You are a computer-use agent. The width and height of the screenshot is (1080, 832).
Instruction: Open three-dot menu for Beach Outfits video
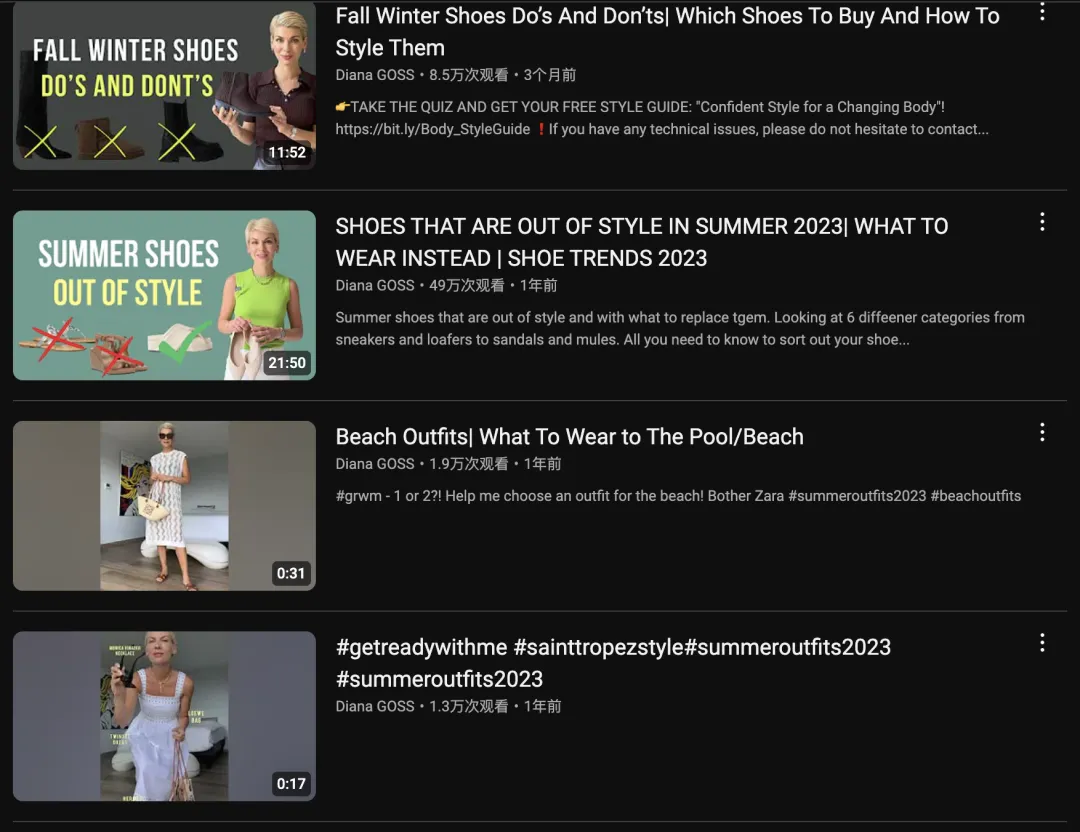click(x=1042, y=432)
